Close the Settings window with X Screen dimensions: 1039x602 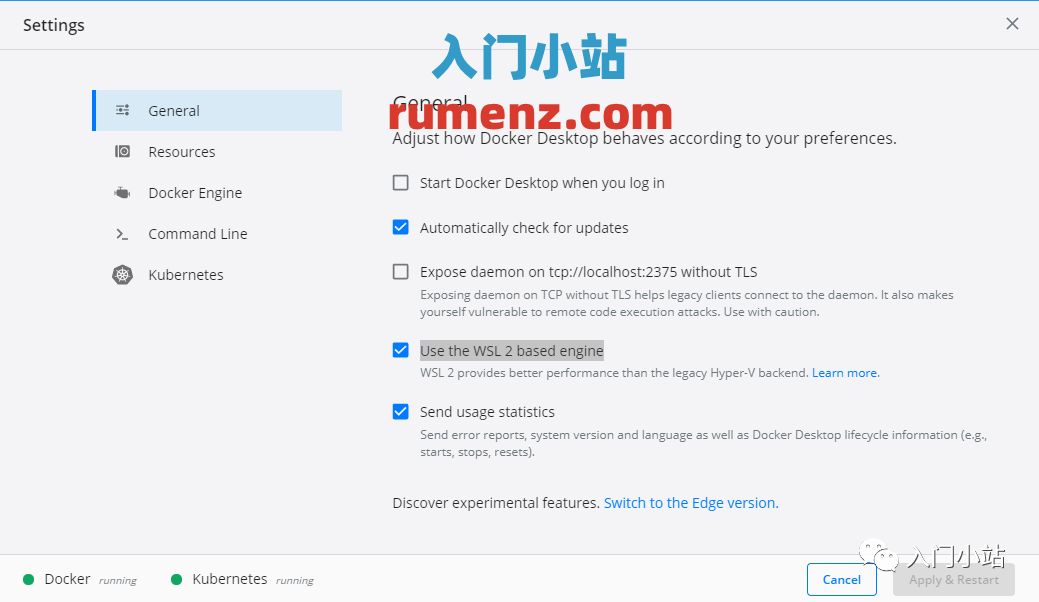(x=1012, y=24)
